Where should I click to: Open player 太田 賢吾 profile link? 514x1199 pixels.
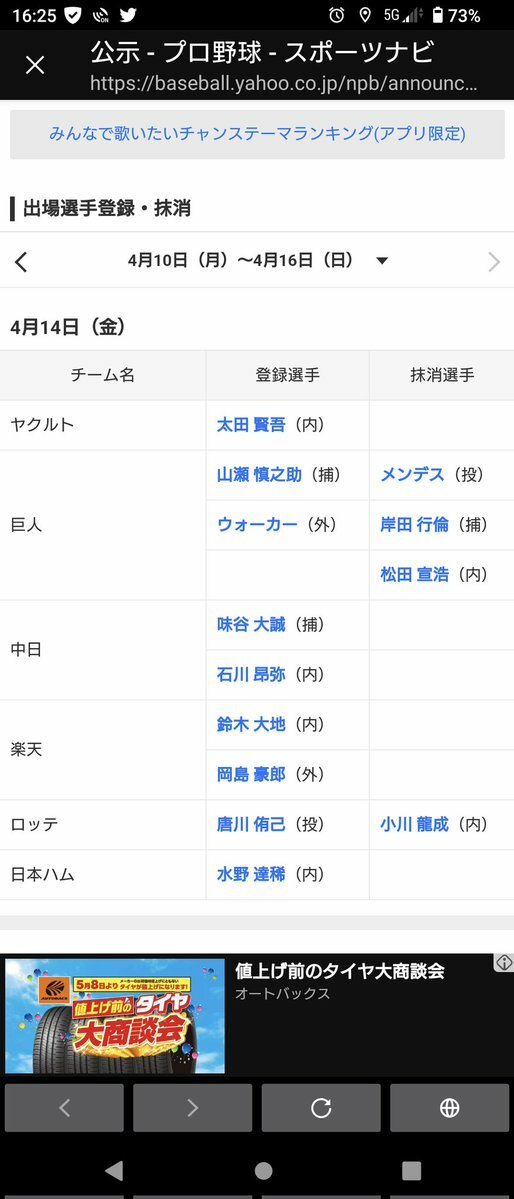click(x=251, y=425)
